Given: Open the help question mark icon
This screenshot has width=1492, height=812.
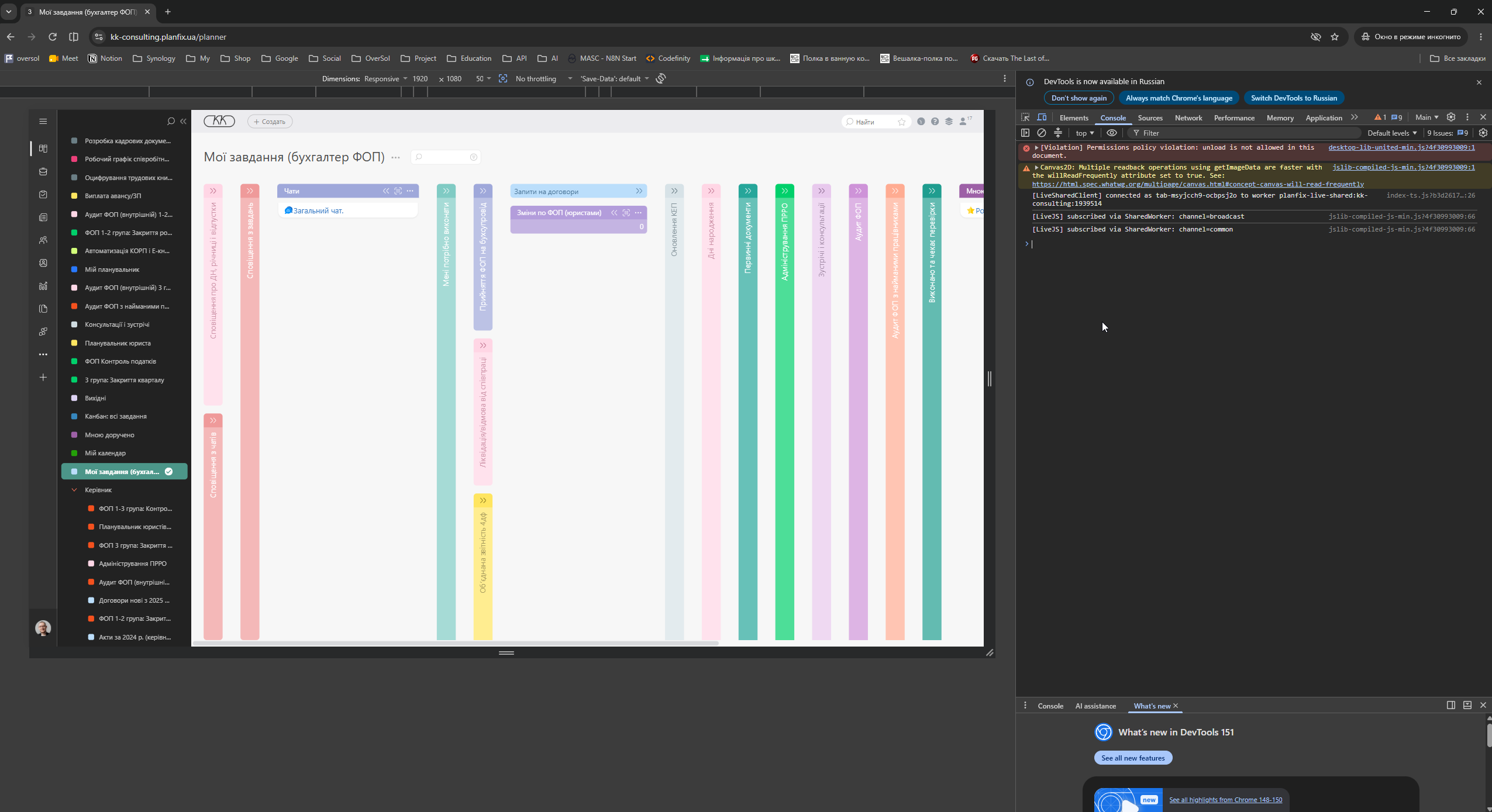Looking at the screenshot, I should (x=935, y=122).
